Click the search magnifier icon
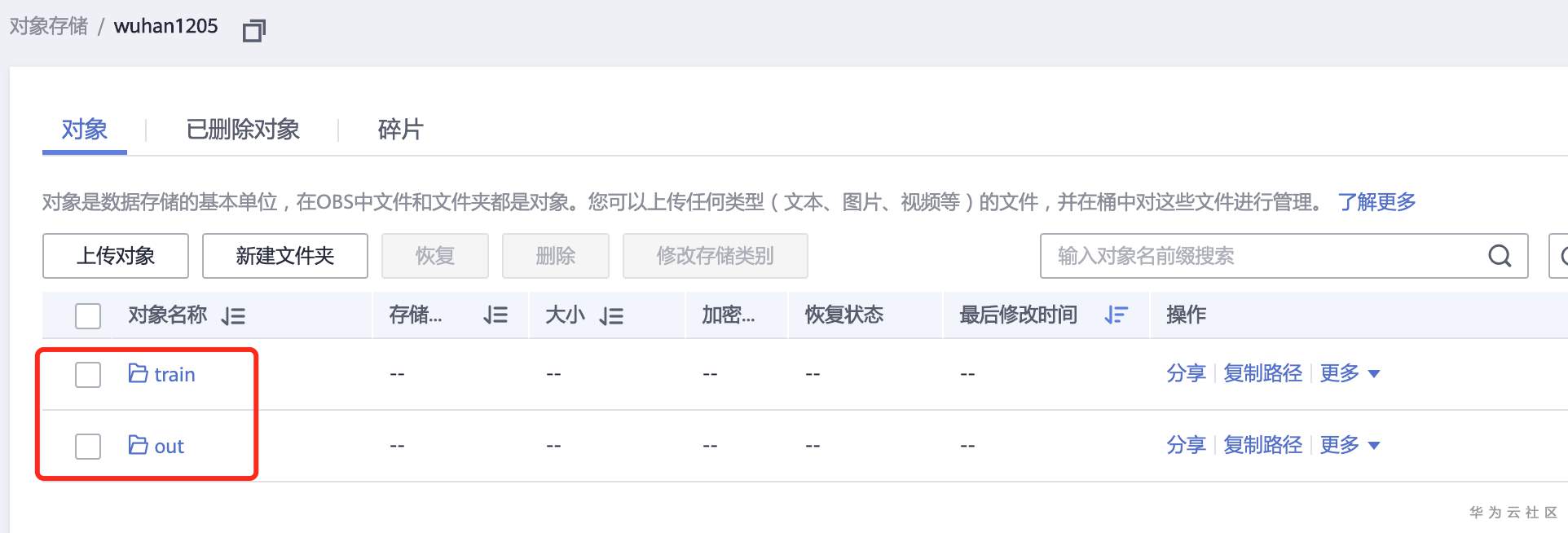This screenshot has width=1568, height=533. pos(1500,256)
